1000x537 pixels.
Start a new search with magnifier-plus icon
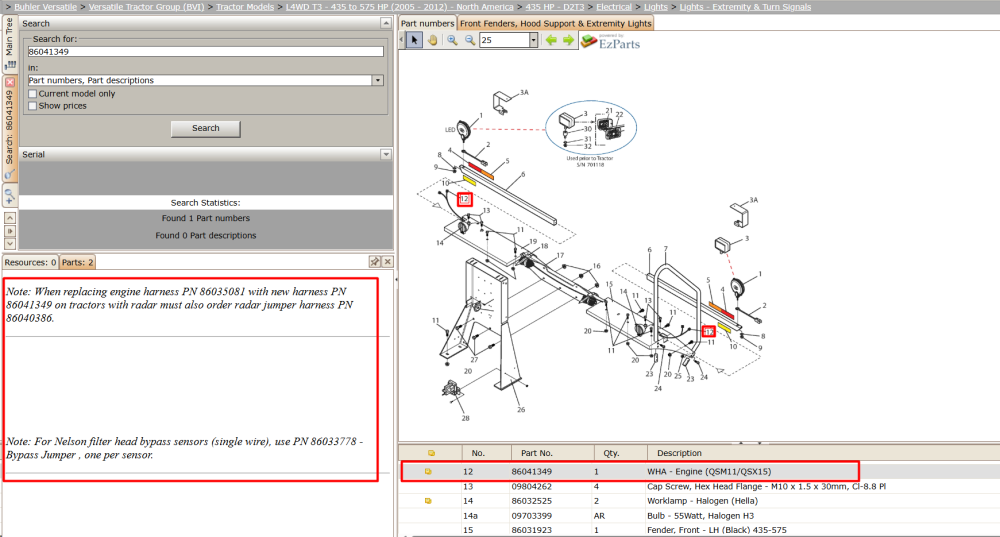tap(10, 196)
